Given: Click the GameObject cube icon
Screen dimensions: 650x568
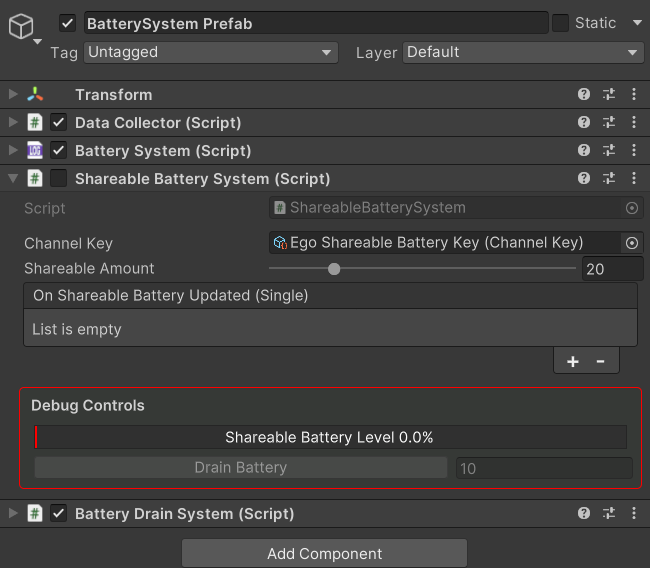Looking at the screenshot, I should (21, 26).
